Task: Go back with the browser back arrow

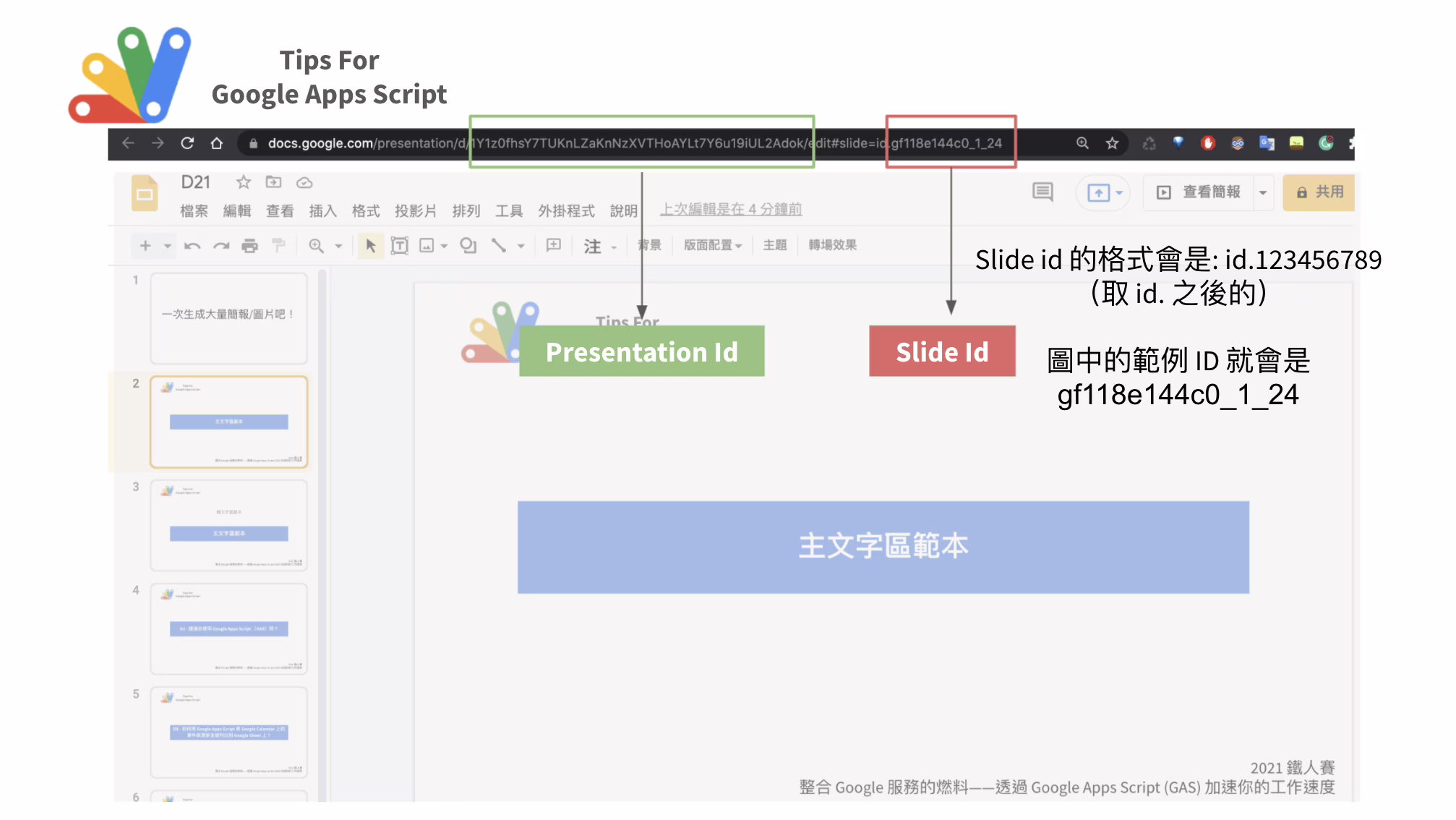Action: [128, 143]
